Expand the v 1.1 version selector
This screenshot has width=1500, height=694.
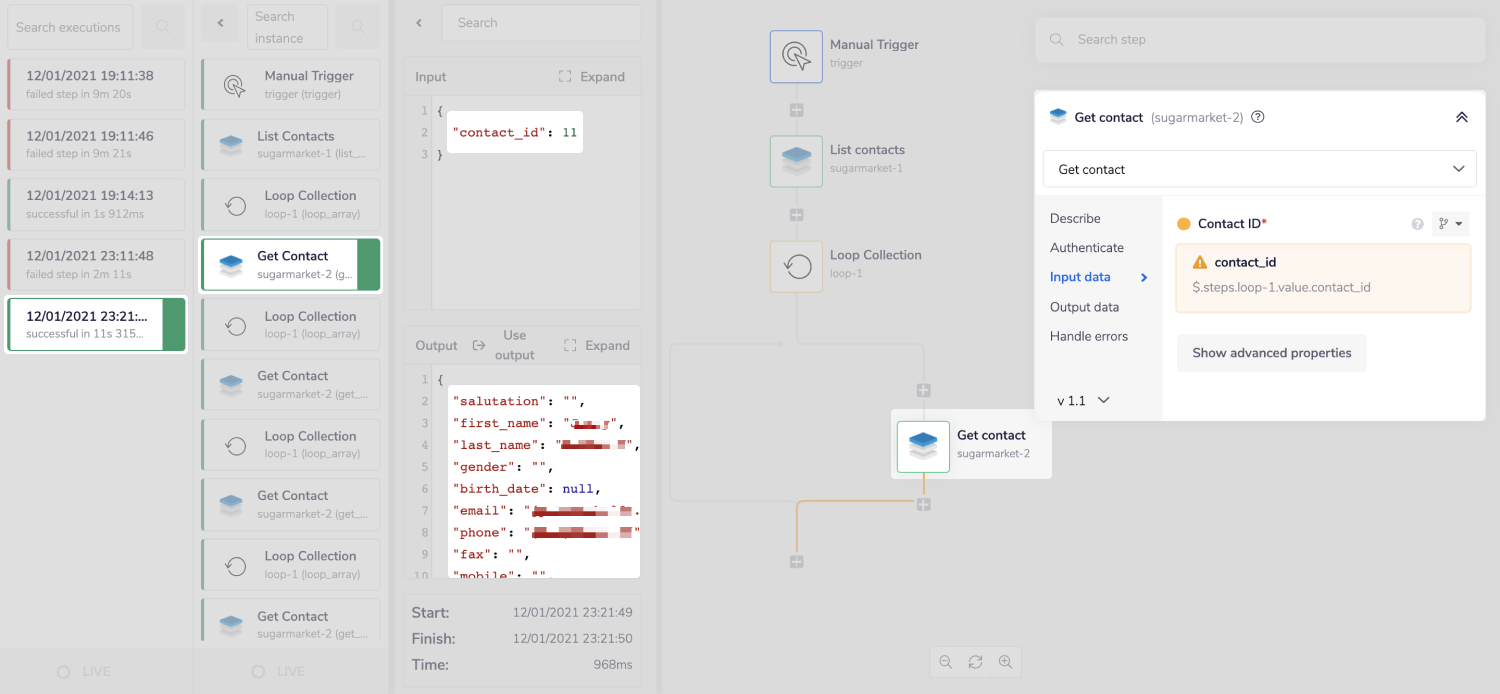click(x=1081, y=400)
